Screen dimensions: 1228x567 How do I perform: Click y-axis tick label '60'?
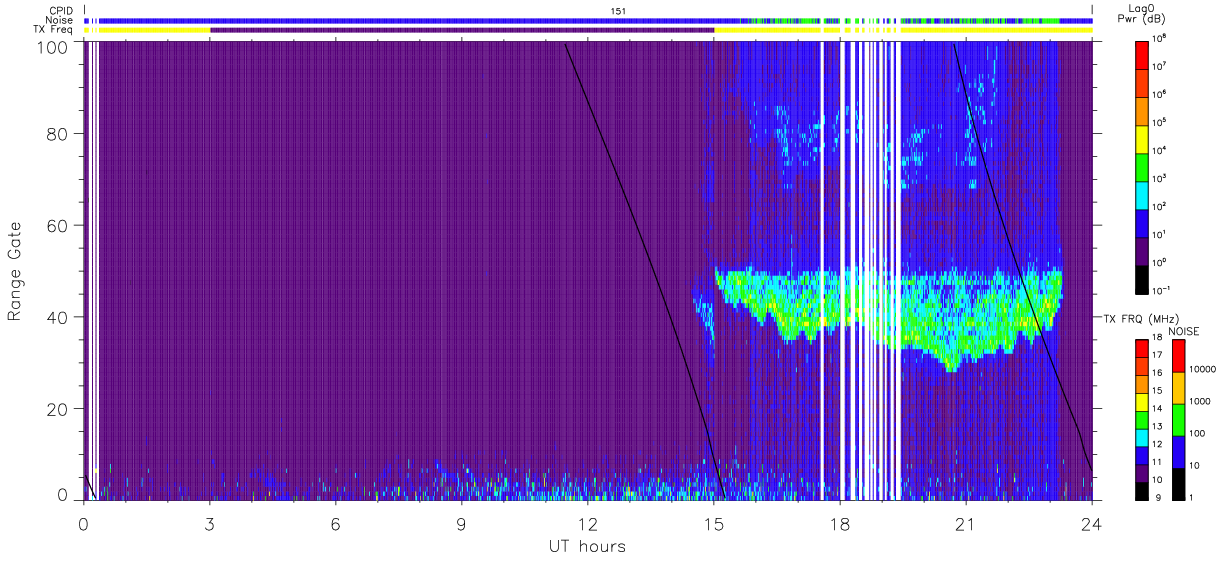pyautogui.click(x=58, y=225)
